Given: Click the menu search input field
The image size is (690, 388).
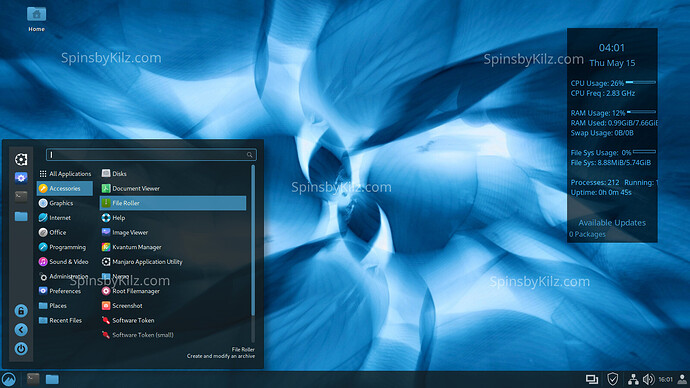Looking at the screenshot, I should click(x=151, y=154).
